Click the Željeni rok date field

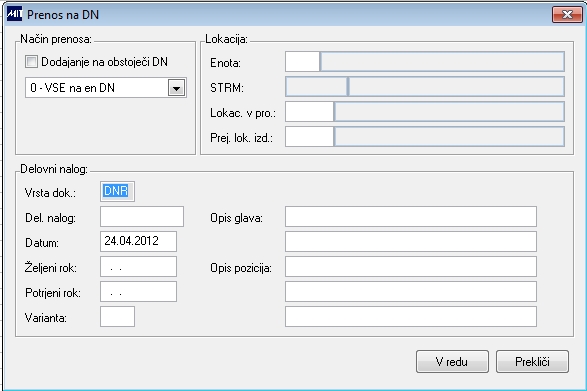point(139,267)
